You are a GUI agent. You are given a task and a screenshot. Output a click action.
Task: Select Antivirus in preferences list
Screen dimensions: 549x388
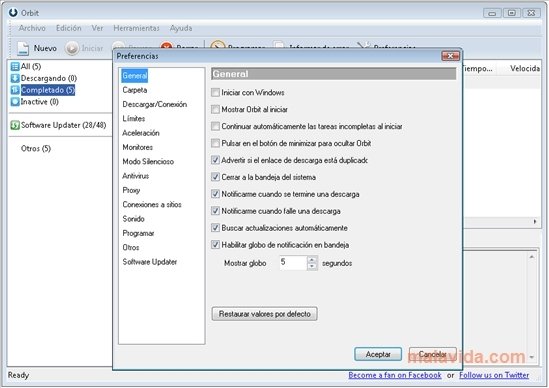[x=135, y=176]
